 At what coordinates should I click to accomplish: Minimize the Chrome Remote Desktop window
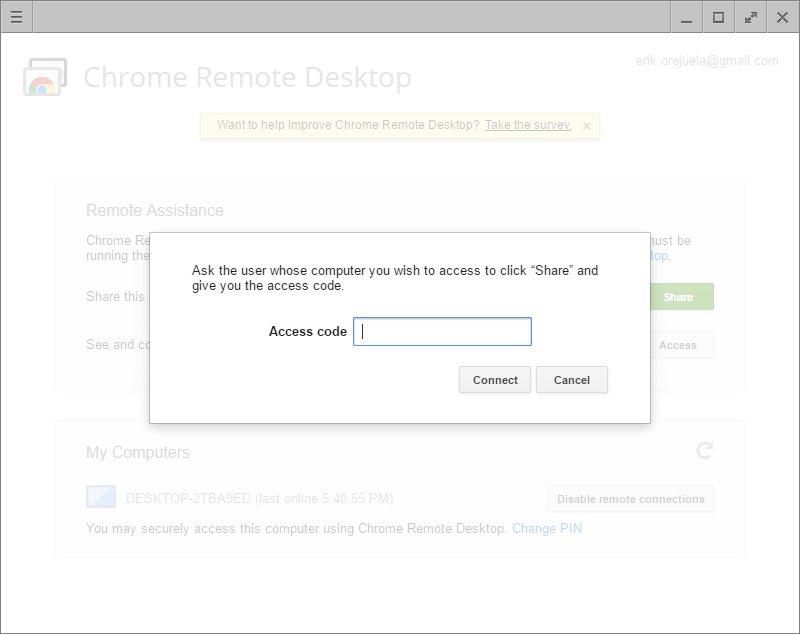tap(686, 17)
